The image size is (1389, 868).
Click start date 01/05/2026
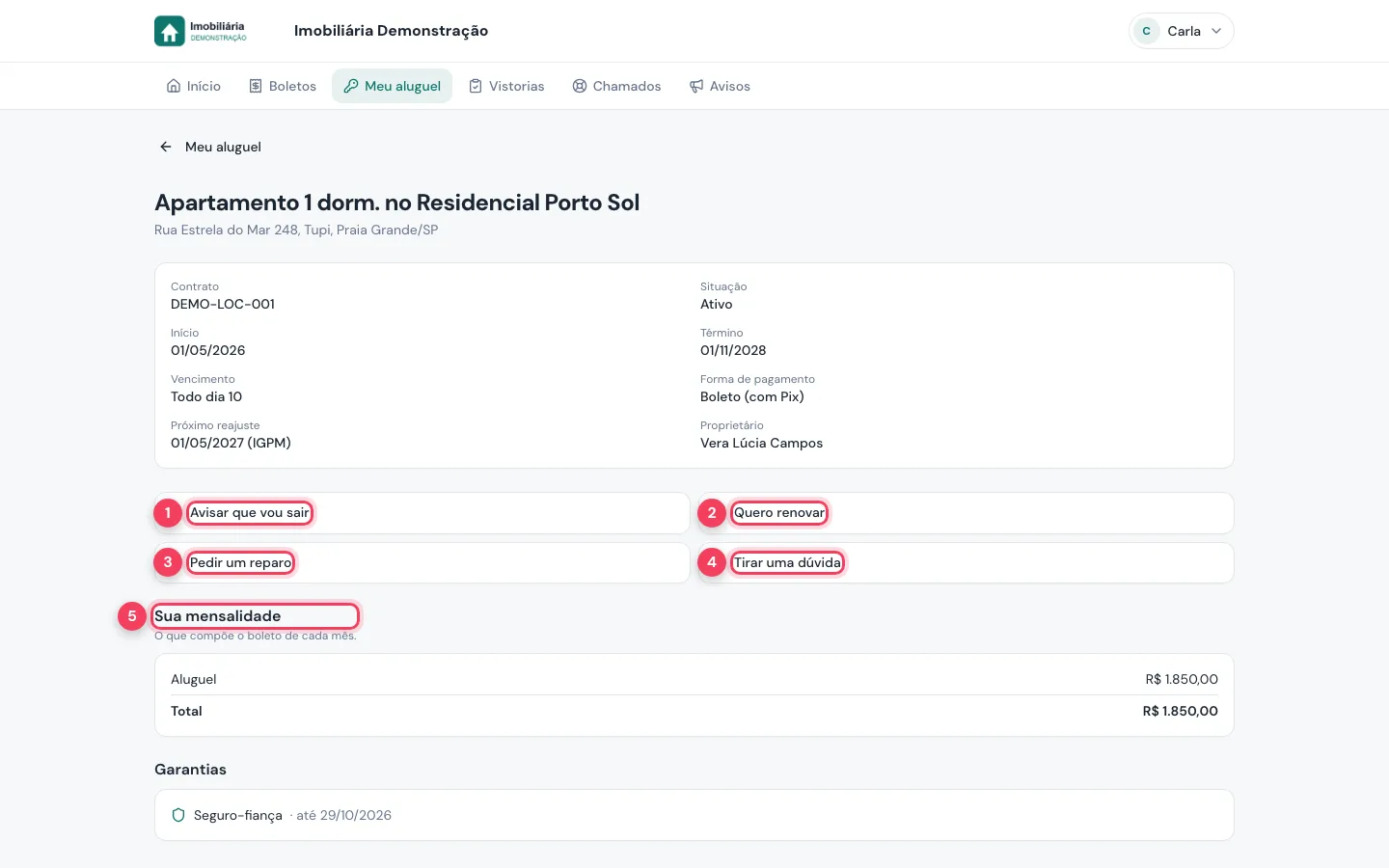click(x=208, y=350)
